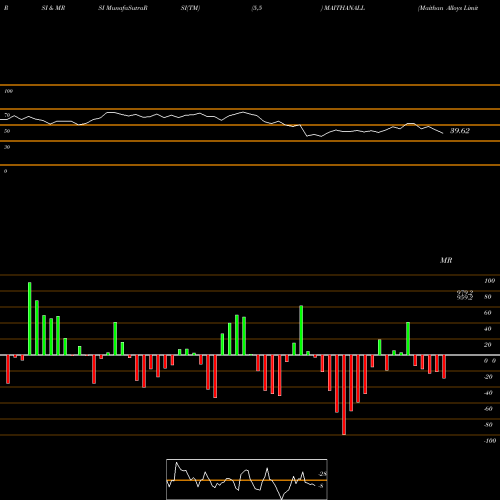Click the SI & MR header text
Screen dimensions: 500x500
click(x=53, y=8)
